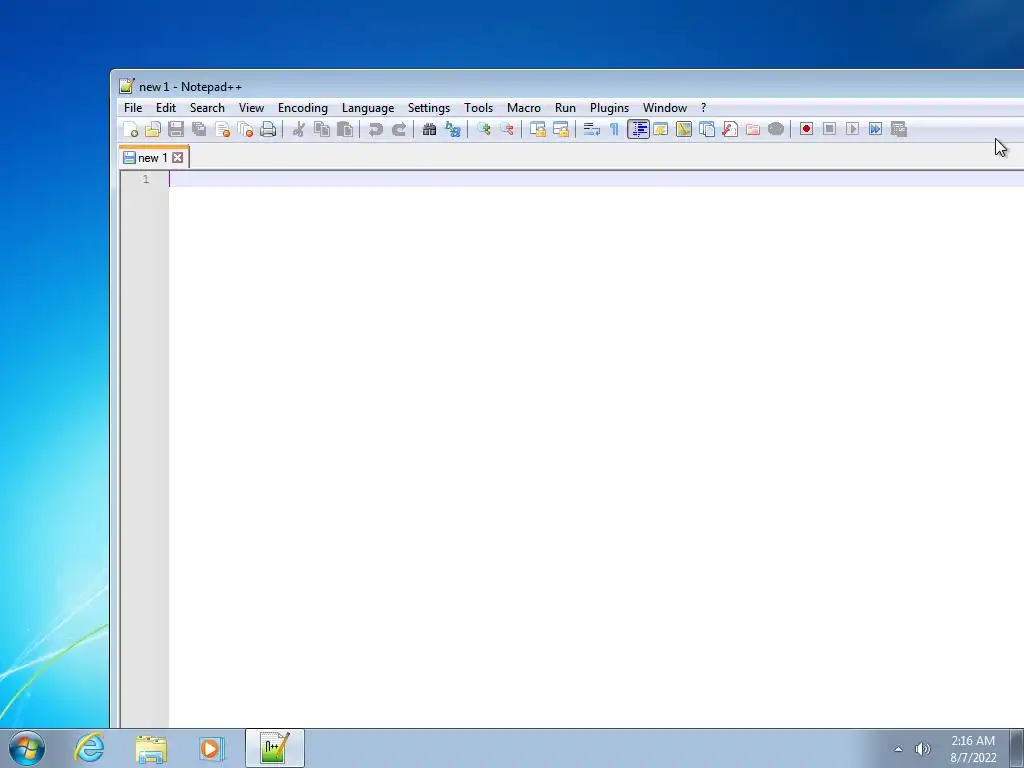Toggle Show All Characters pilcrow icon

pyautogui.click(x=615, y=129)
